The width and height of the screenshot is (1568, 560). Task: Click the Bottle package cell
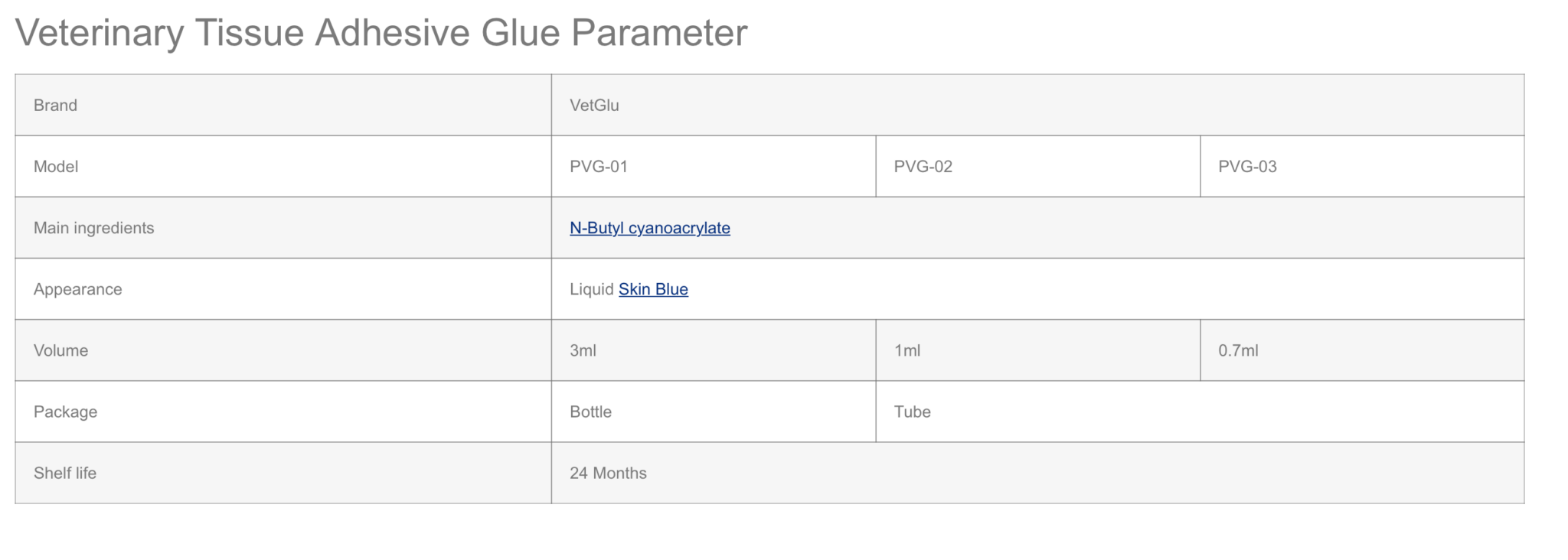pyautogui.click(x=590, y=412)
